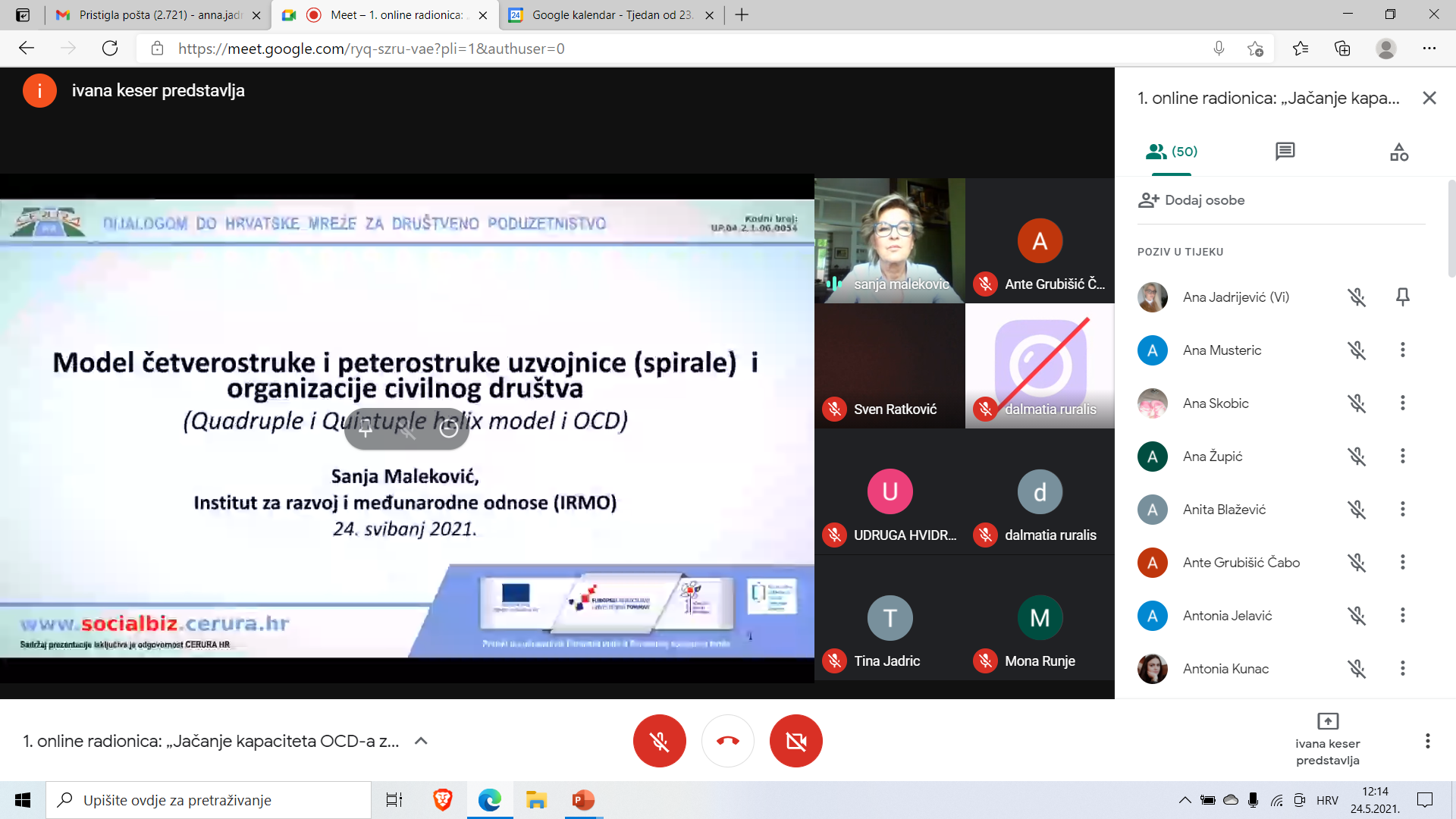
Task: Open the activities shapes icon
Action: click(1398, 152)
